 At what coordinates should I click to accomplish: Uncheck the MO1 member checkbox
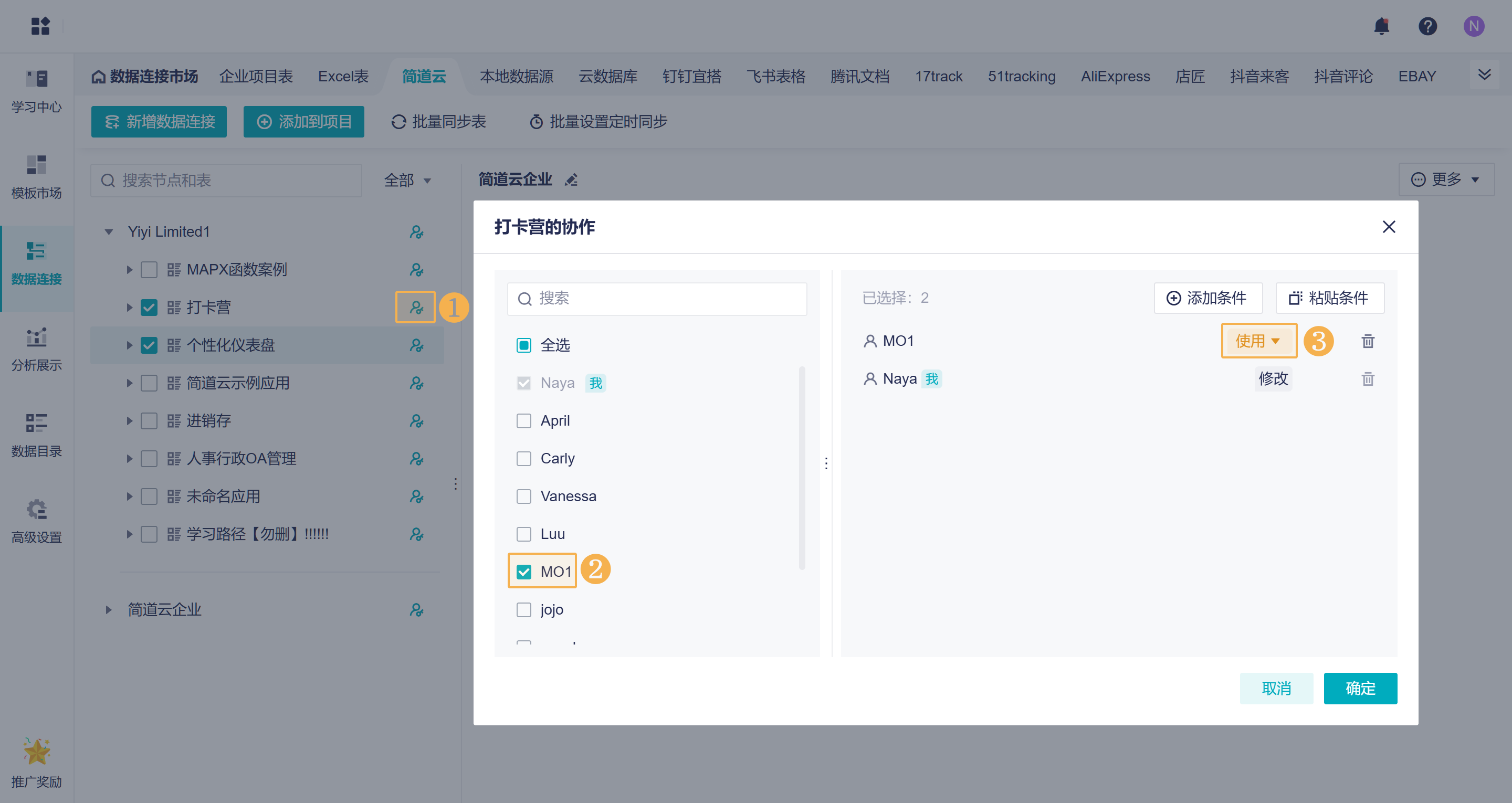coord(523,571)
